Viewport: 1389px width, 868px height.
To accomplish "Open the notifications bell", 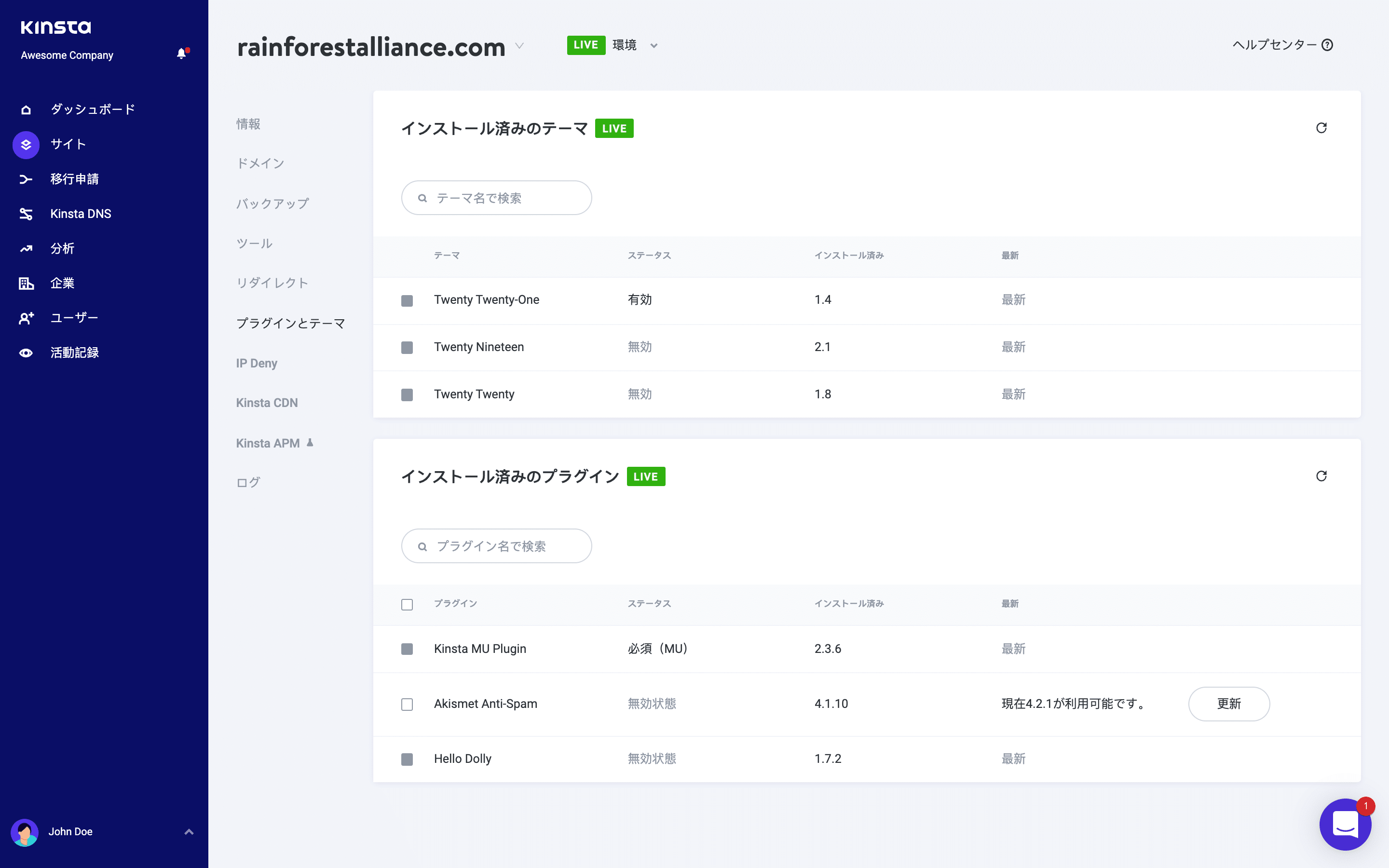I will [182, 53].
